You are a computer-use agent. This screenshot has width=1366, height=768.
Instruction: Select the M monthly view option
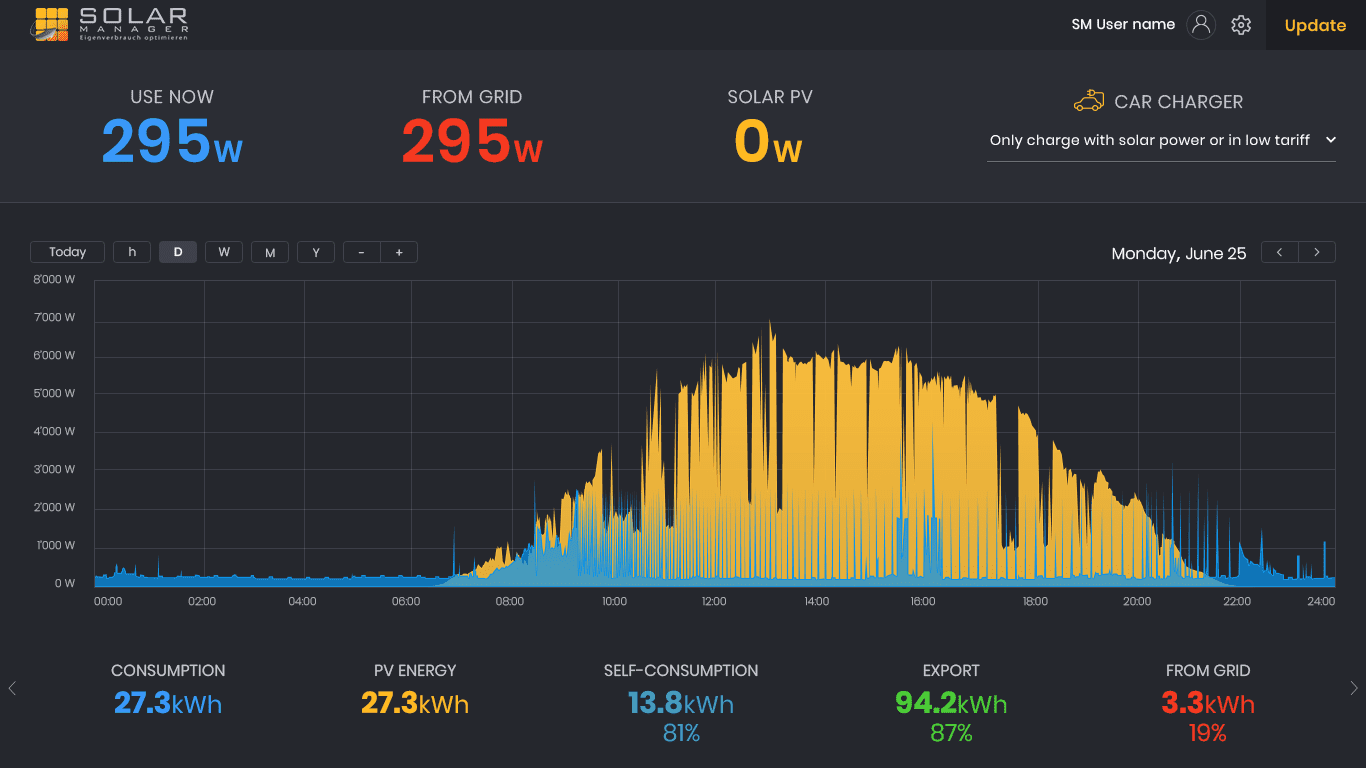(270, 252)
